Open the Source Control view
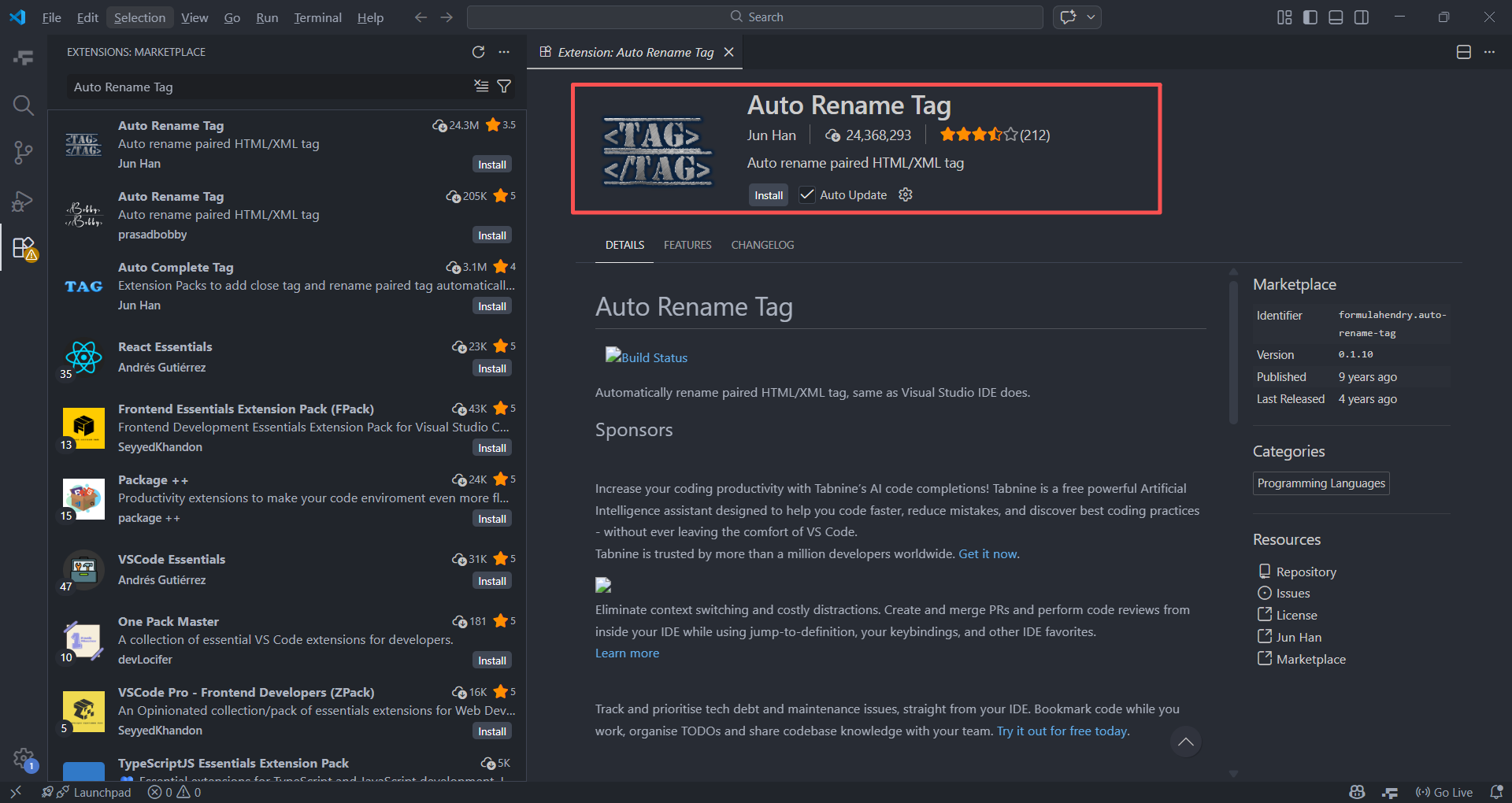The image size is (1512, 803). [x=24, y=153]
